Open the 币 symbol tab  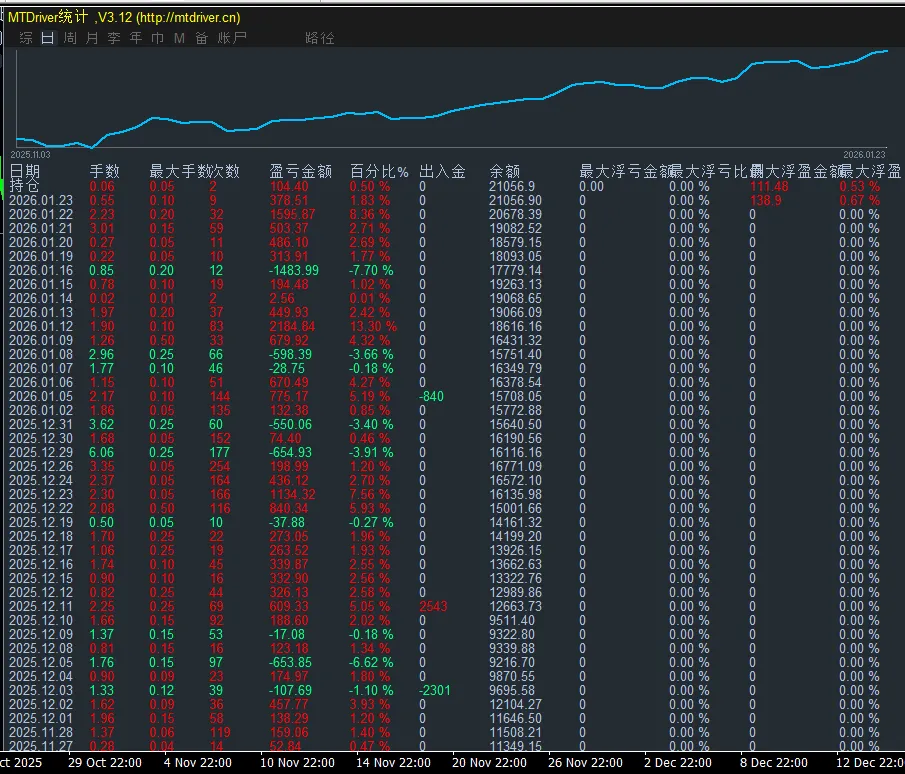[158, 38]
